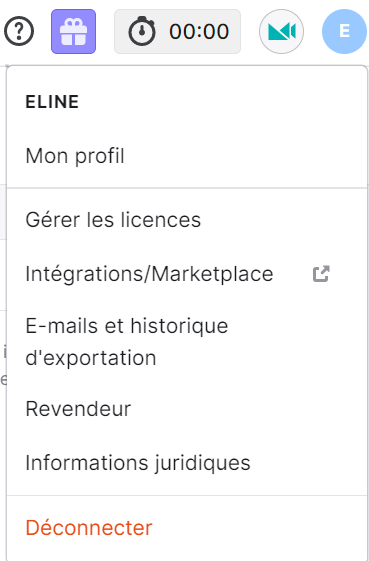Click the external link icon beside Marketplace

[321, 274]
